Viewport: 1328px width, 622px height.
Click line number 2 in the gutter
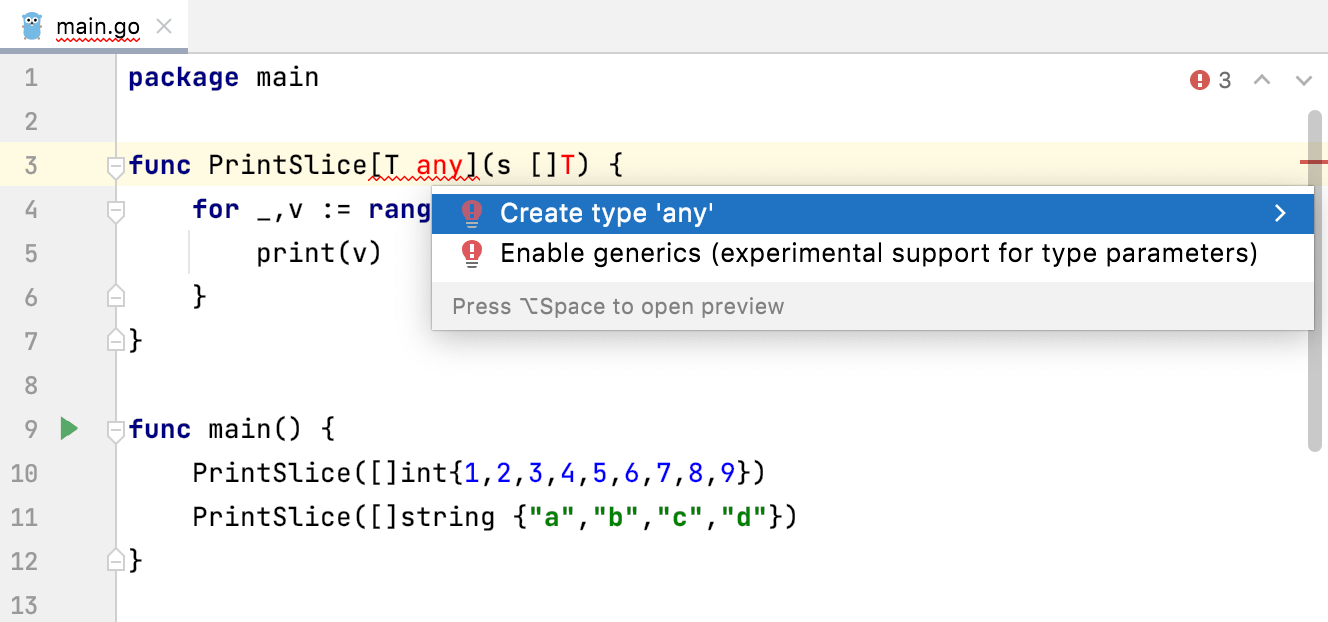click(x=30, y=121)
